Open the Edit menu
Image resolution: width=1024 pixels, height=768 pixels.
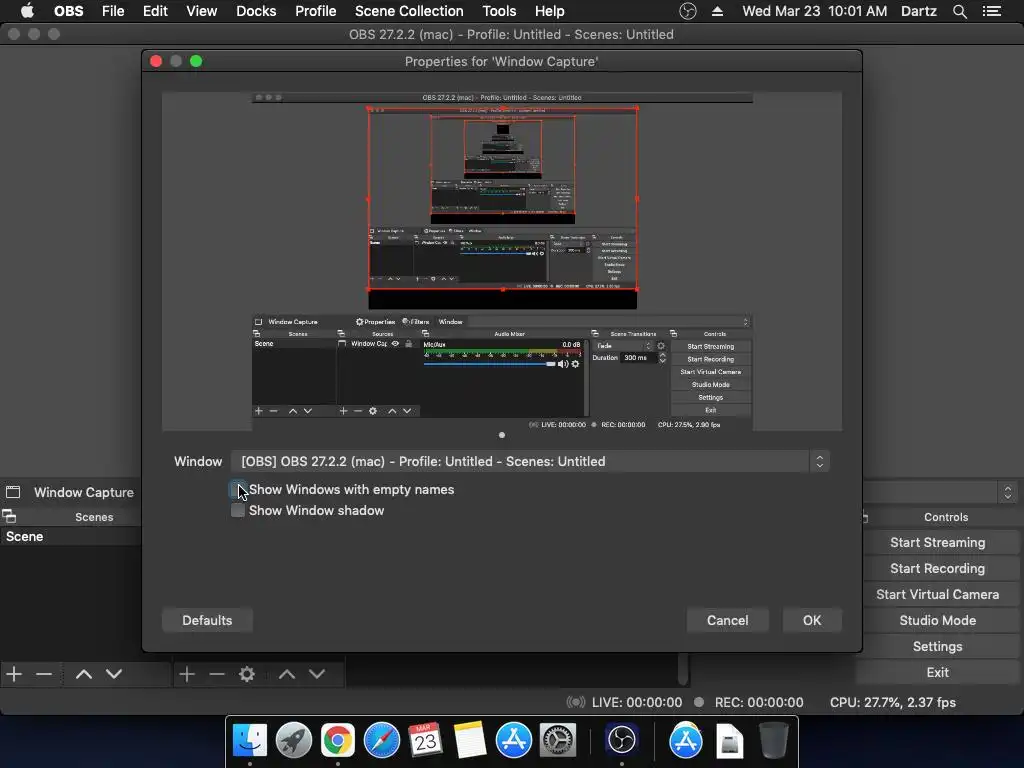point(155,11)
